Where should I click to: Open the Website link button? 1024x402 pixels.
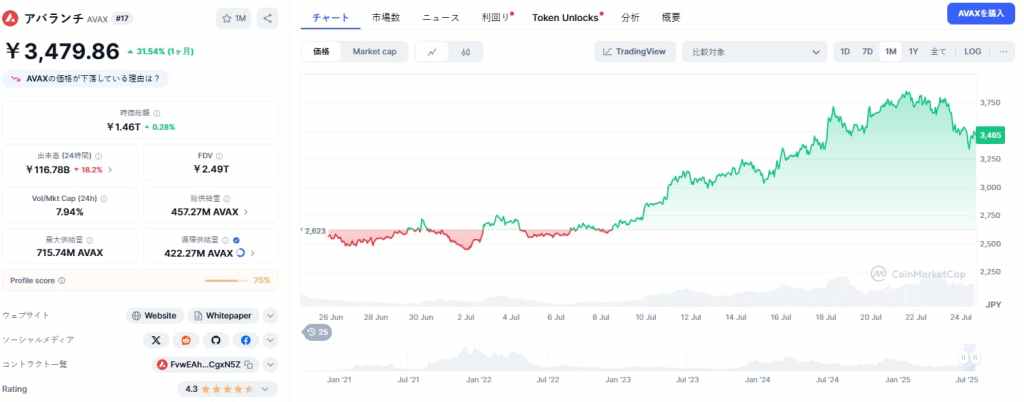pos(155,316)
